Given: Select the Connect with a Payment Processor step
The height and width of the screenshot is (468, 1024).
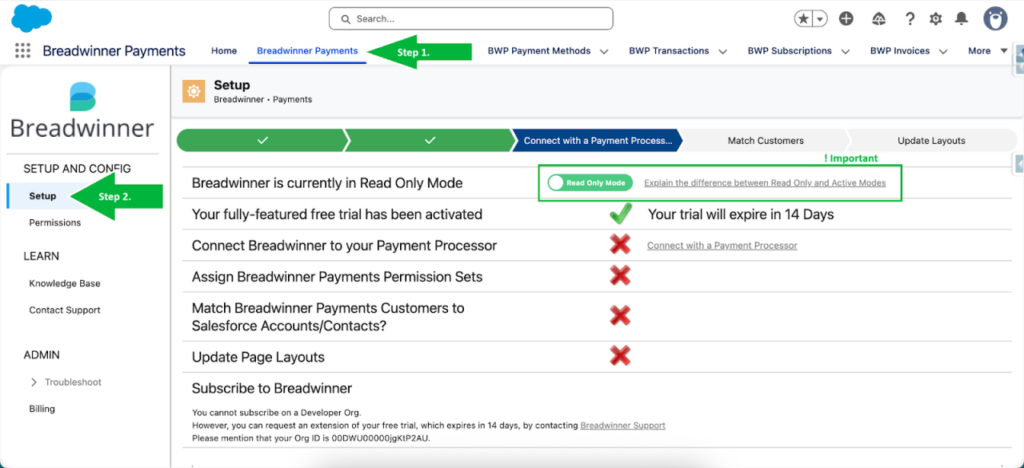Looking at the screenshot, I should tap(598, 140).
